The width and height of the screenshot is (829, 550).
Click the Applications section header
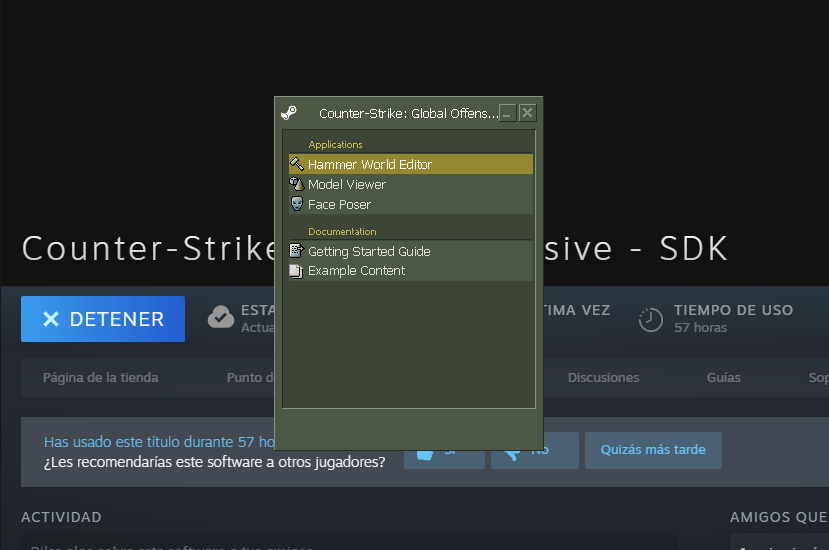pyautogui.click(x=335, y=144)
